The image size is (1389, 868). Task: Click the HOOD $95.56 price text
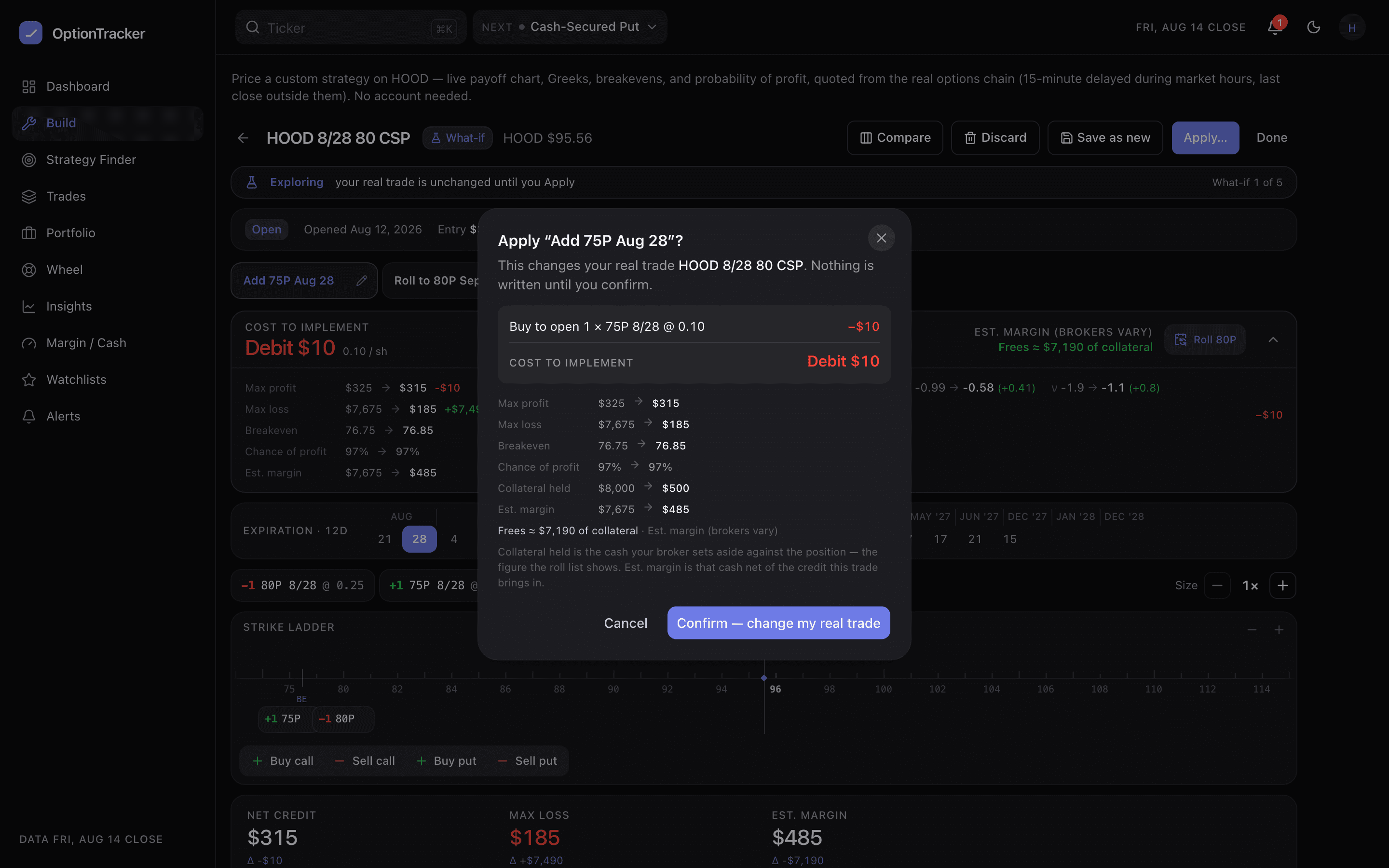click(547, 138)
